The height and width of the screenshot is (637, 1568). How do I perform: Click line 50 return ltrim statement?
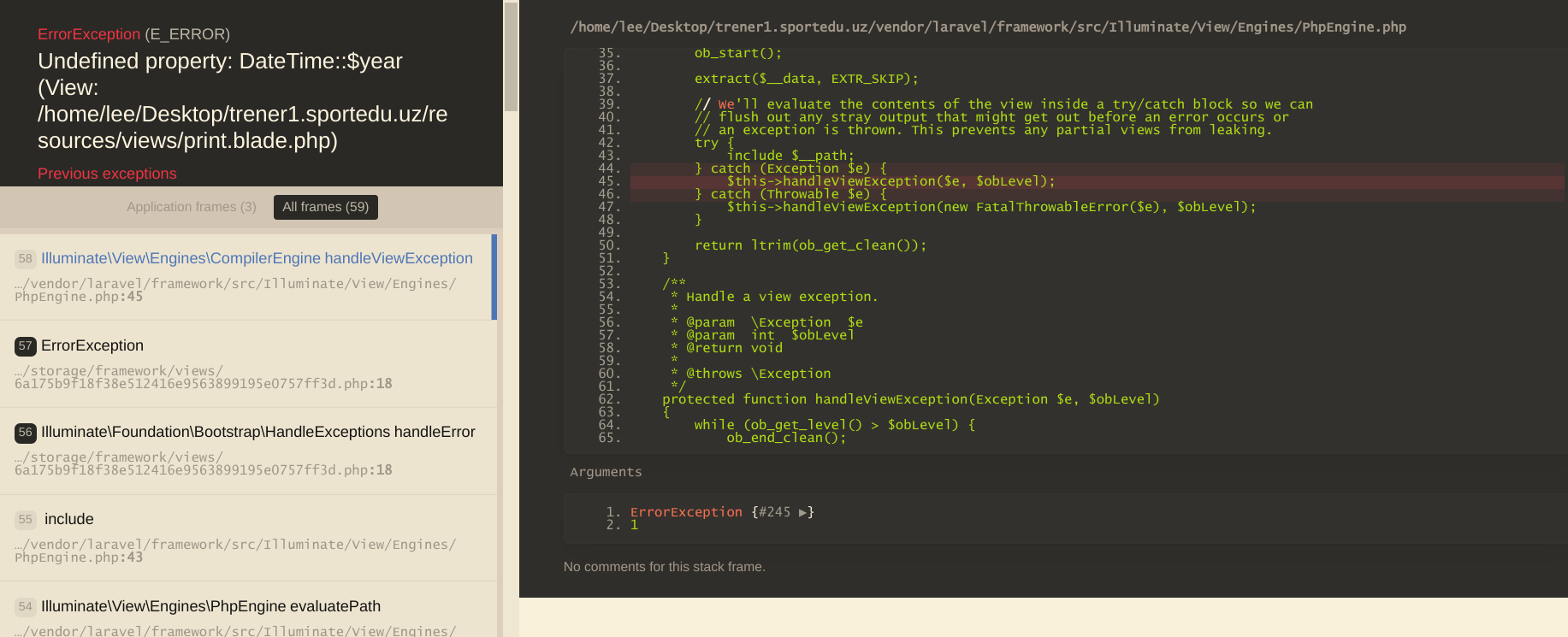click(810, 245)
